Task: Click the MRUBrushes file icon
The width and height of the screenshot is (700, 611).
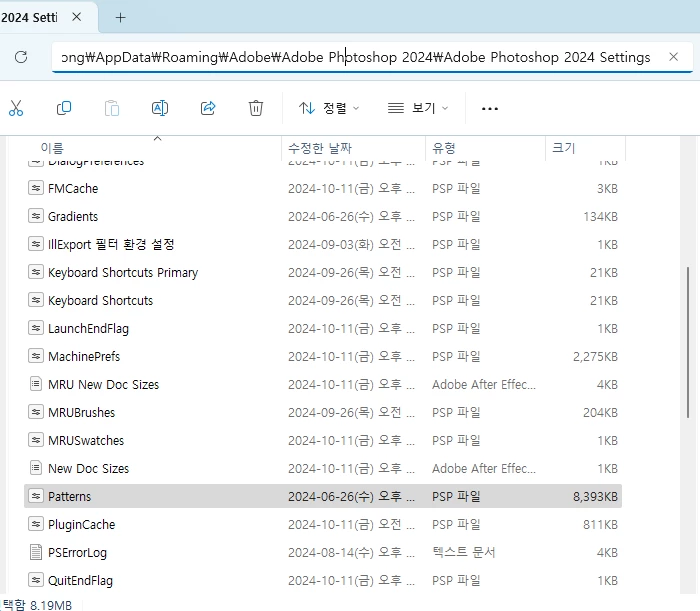Action: click(x=36, y=412)
